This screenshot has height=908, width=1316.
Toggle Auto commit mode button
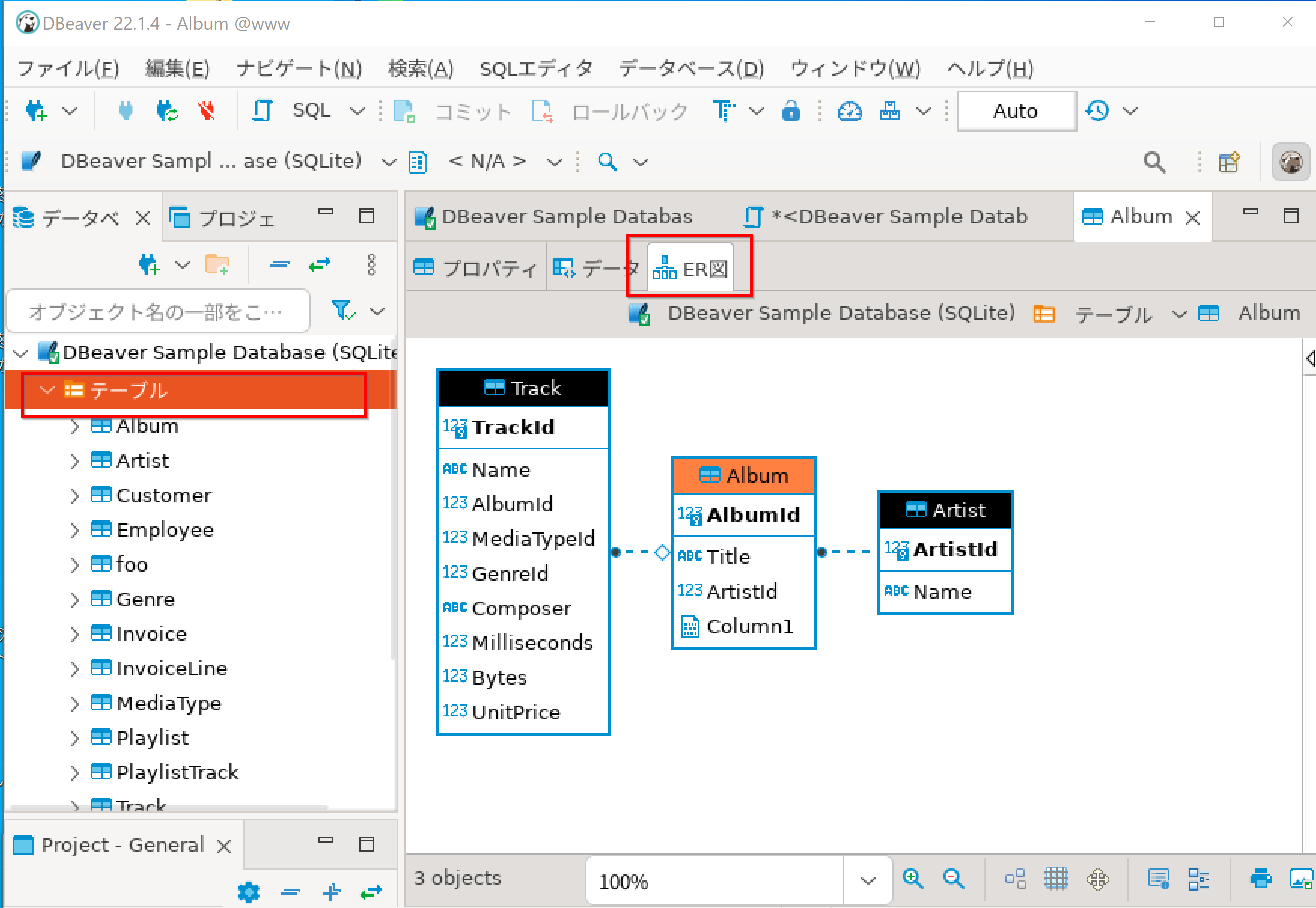[x=1016, y=111]
